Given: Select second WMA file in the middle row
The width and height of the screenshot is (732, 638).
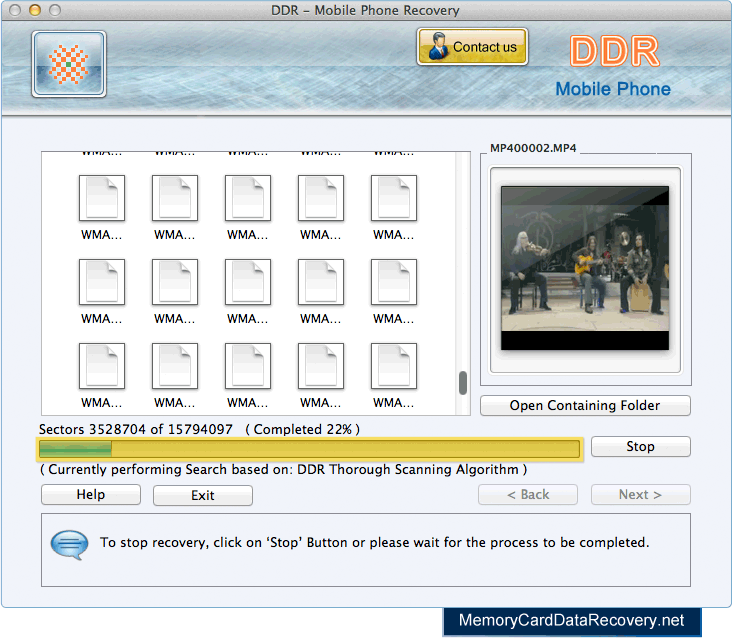Looking at the screenshot, I should (x=175, y=291).
